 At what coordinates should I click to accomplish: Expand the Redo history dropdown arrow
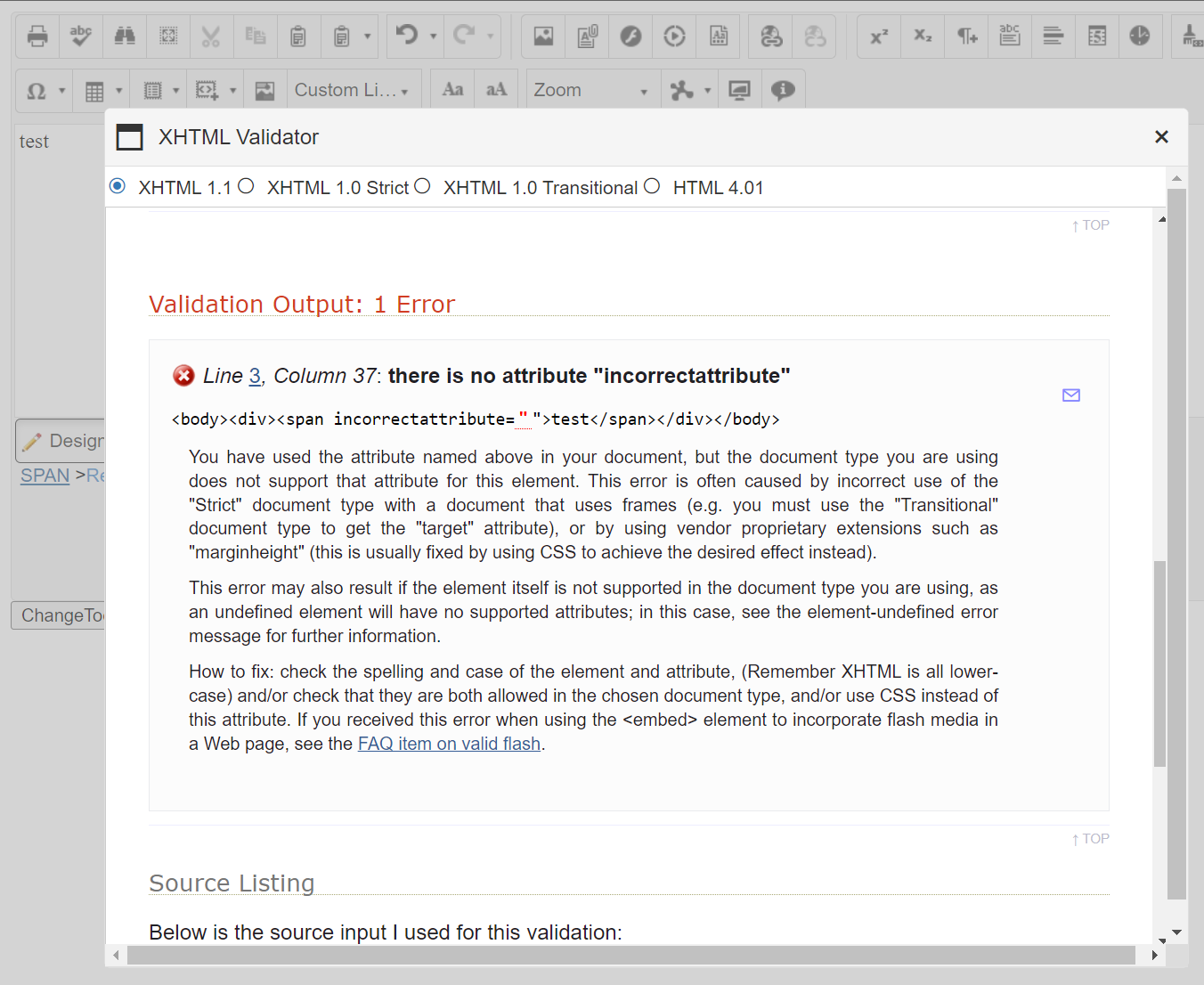pos(490,37)
